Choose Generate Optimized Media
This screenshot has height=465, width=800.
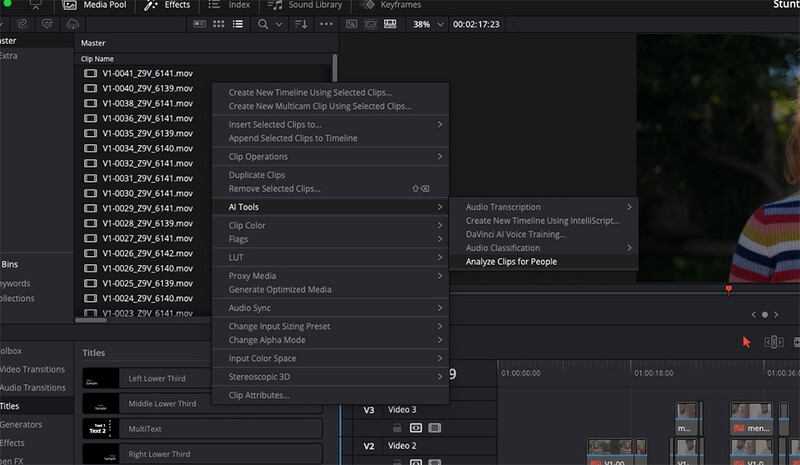click(280, 290)
